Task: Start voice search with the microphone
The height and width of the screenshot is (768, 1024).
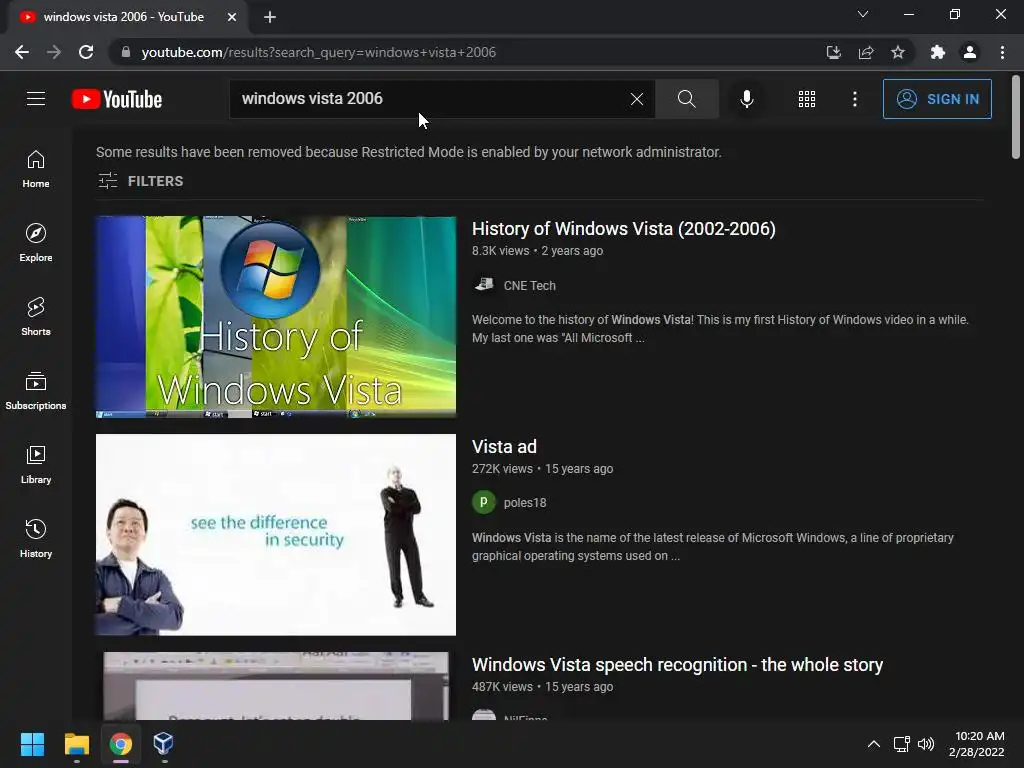Action: (x=746, y=99)
